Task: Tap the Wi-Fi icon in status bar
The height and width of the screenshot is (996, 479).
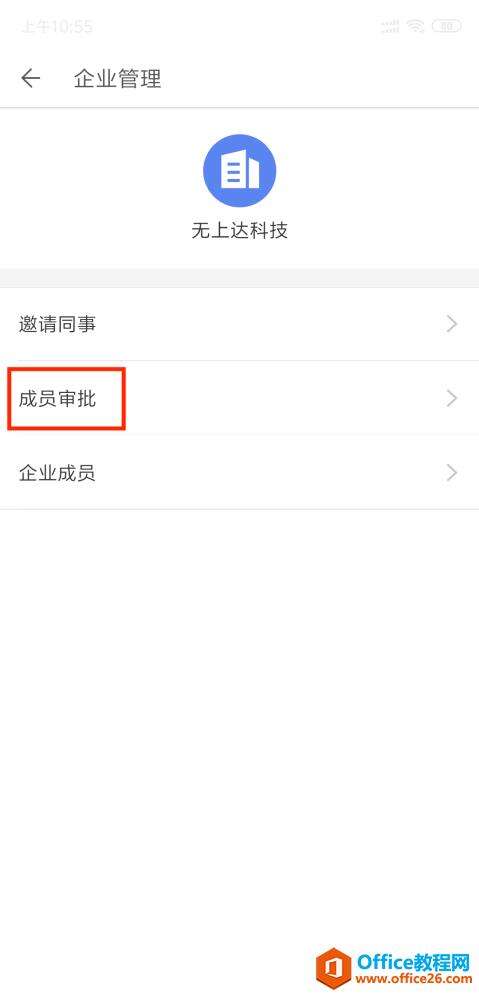Action: coord(415,26)
